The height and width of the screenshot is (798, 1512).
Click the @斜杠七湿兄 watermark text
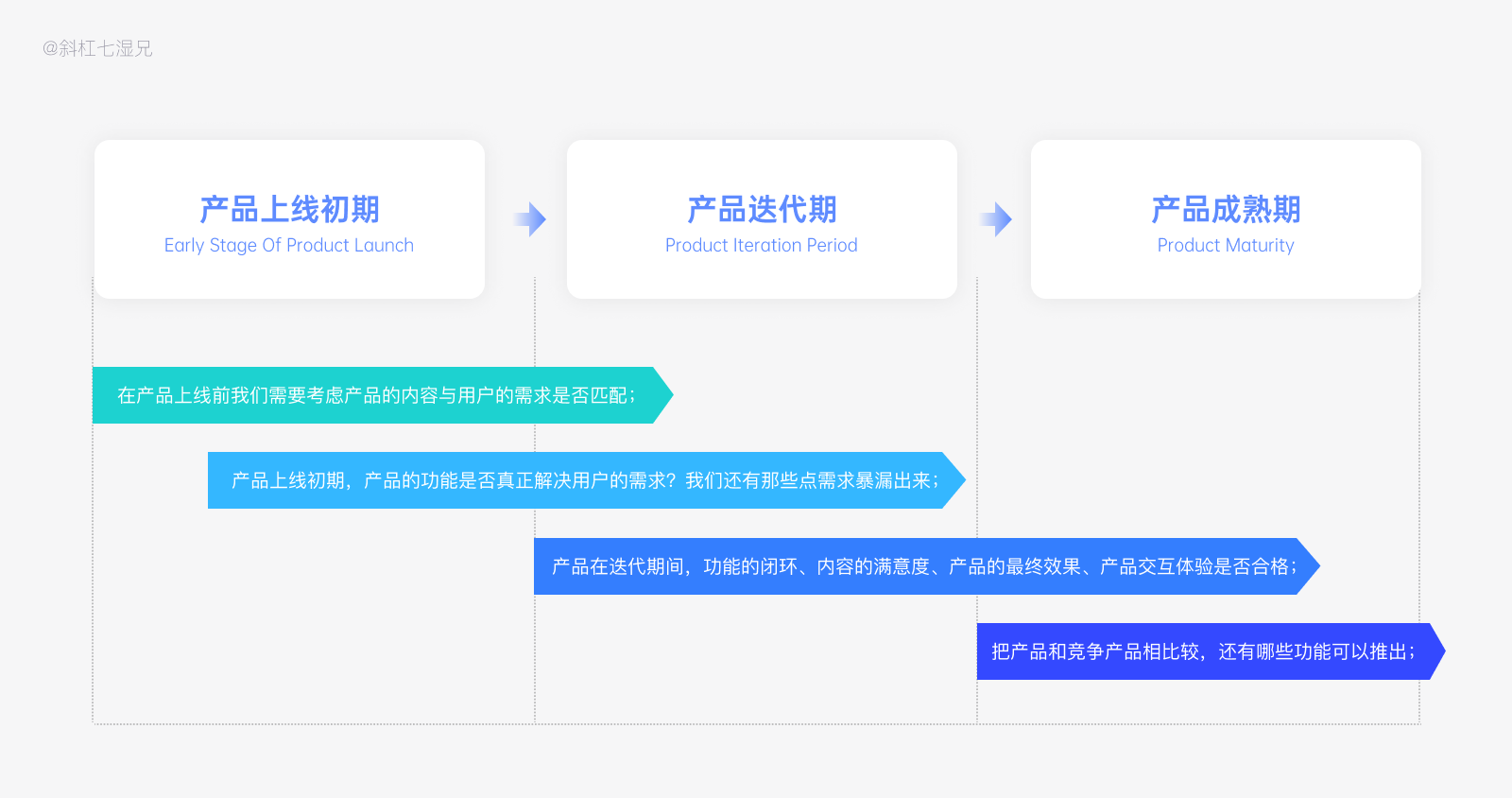[x=97, y=48]
